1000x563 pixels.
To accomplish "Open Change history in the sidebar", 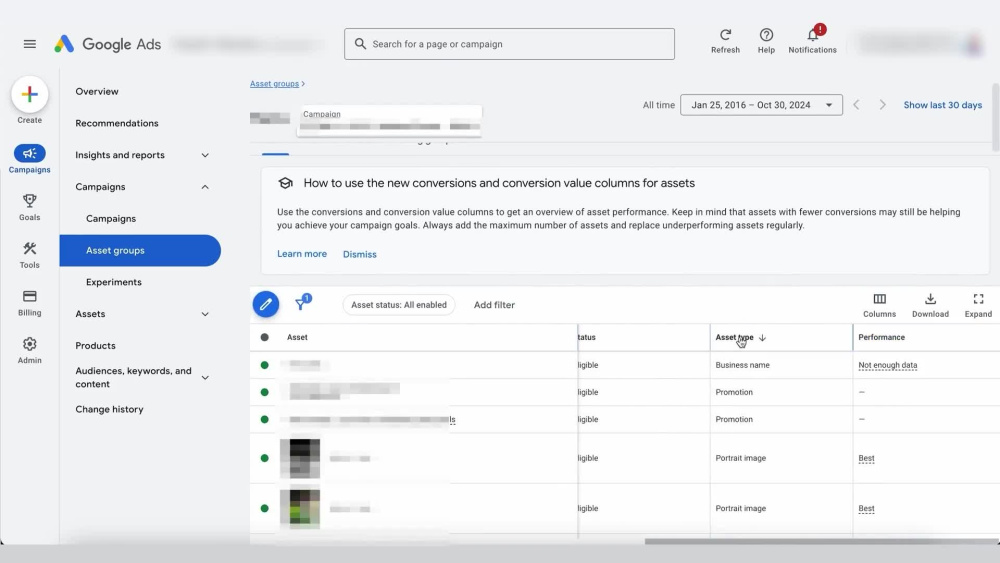I will [x=109, y=409].
